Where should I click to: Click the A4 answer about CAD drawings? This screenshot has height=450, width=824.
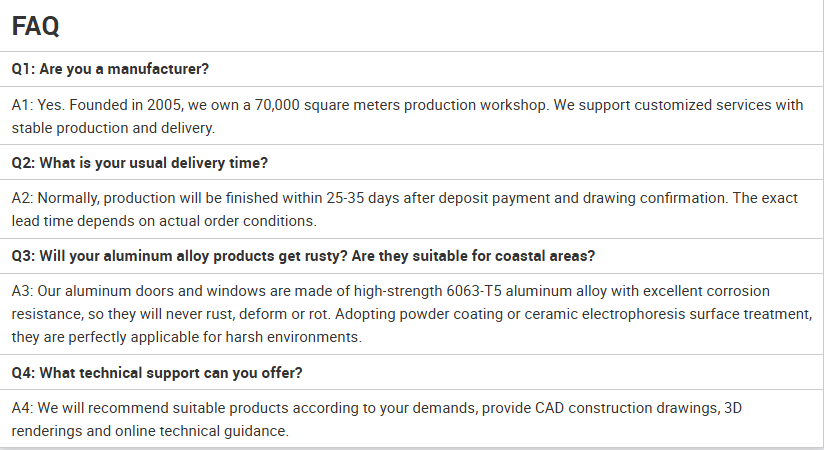click(376, 420)
